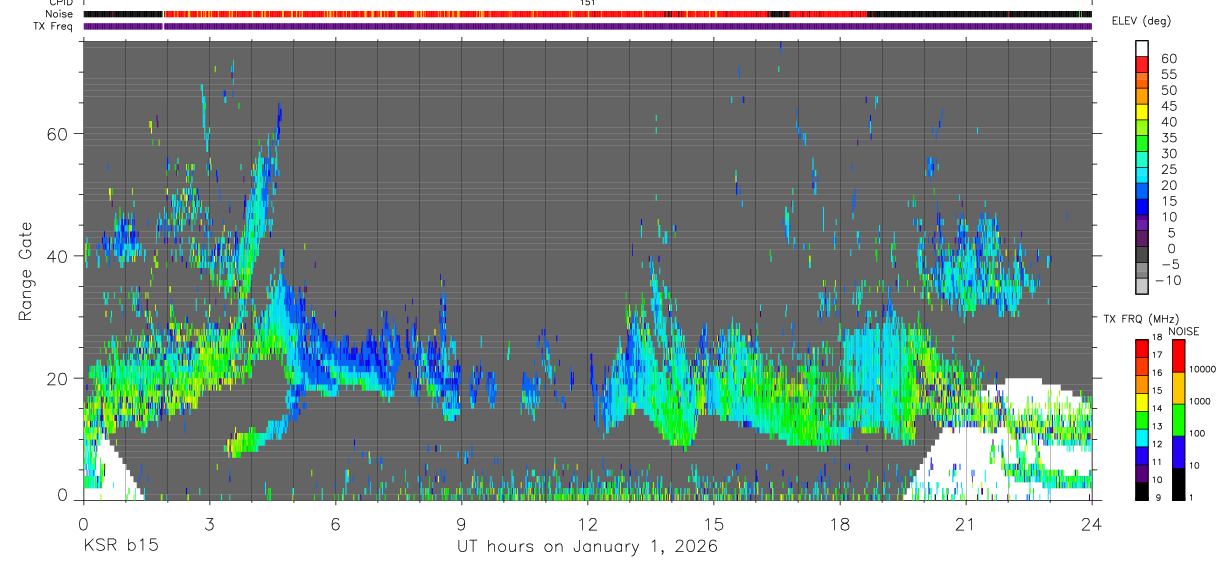Click the 12 UT hour axis tick label
Screen dimensions: 1228x567
coord(587,523)
